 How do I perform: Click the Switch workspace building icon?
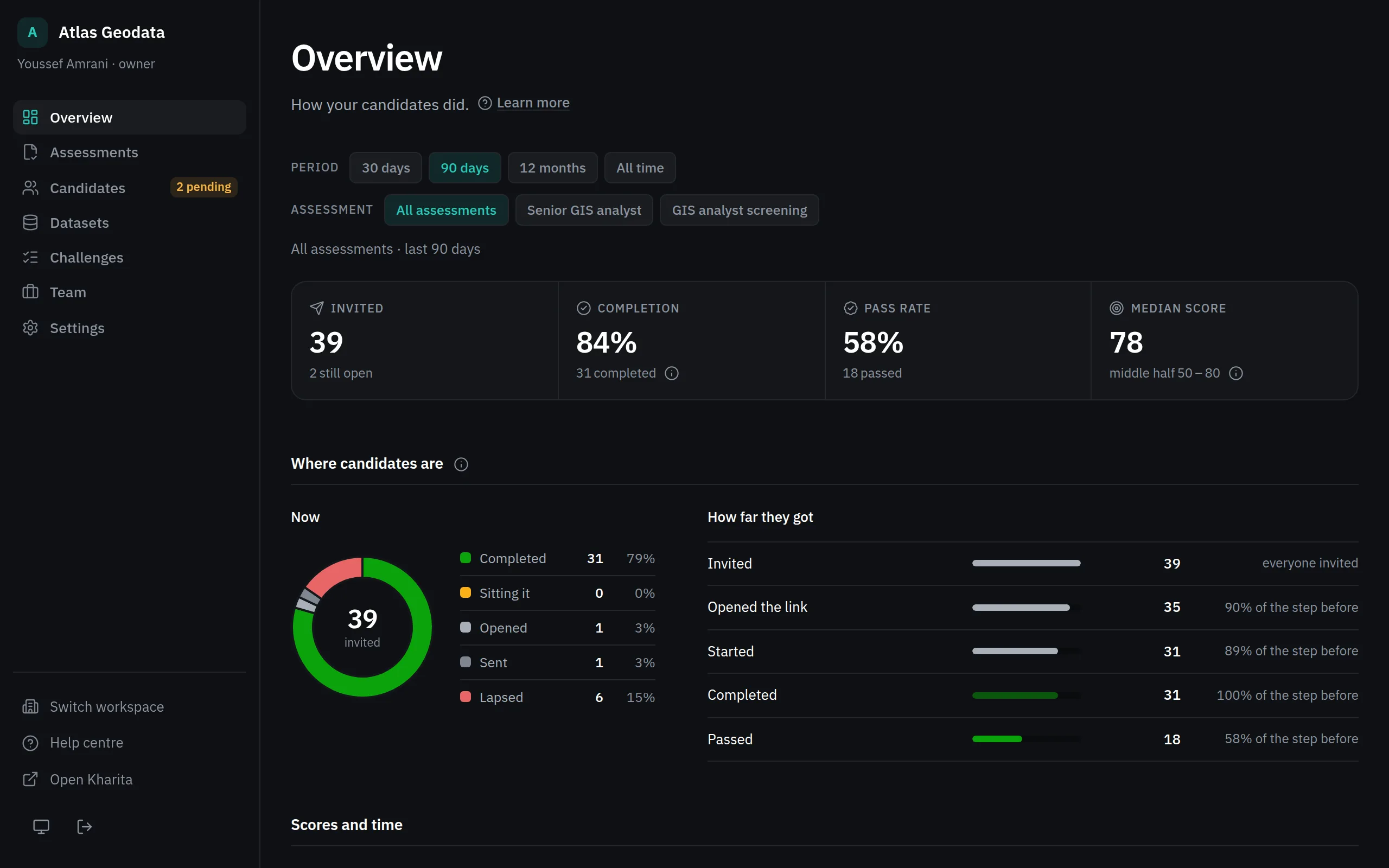pos(30,707)
